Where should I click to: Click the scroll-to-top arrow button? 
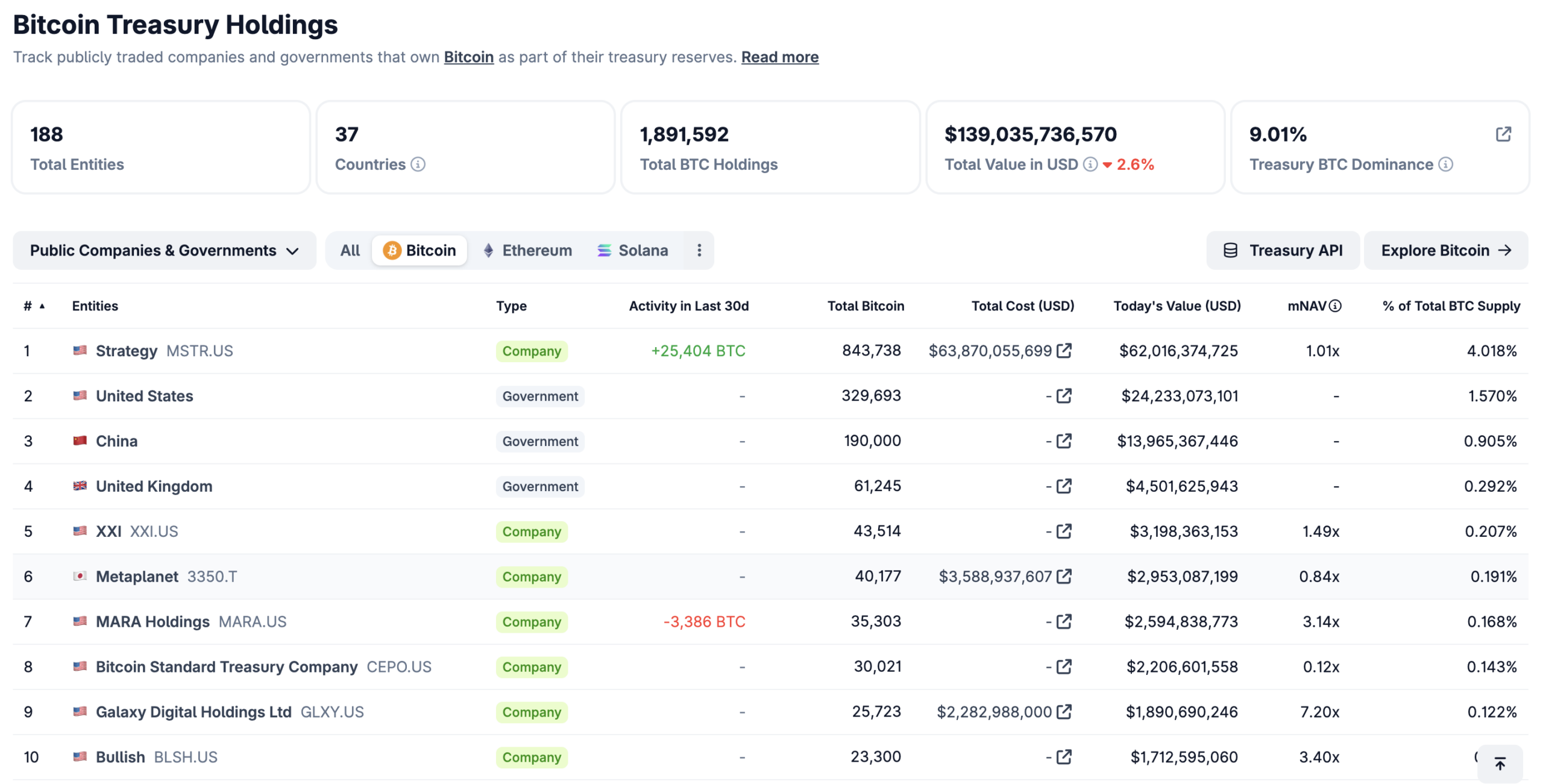pos(1500,764)
